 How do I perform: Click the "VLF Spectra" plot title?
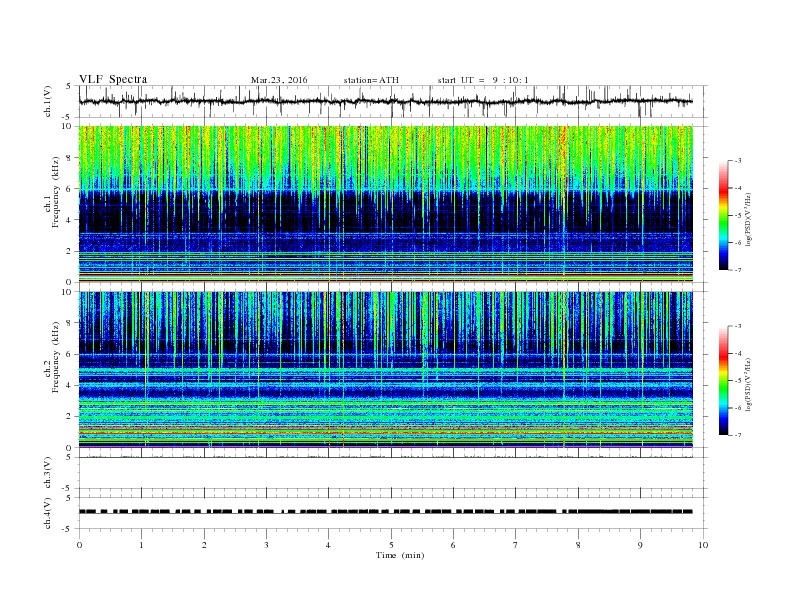(x=113, y=79)
